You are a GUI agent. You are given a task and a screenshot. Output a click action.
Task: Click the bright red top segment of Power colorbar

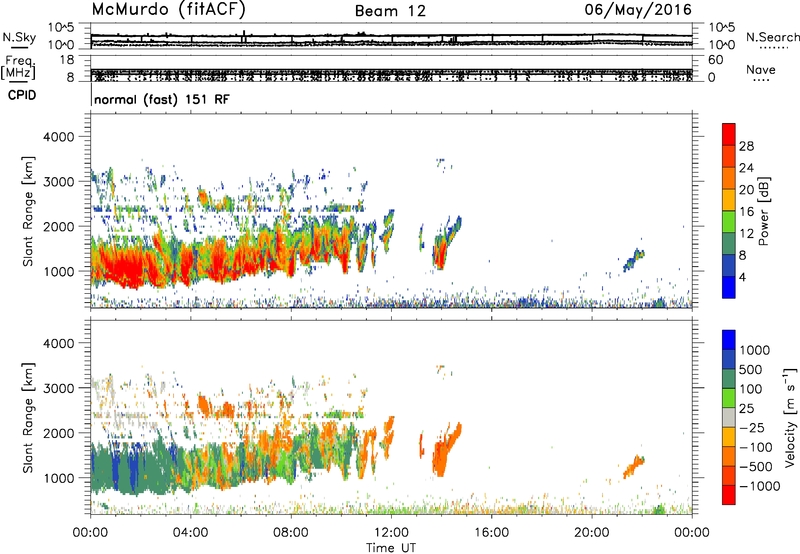729,135
